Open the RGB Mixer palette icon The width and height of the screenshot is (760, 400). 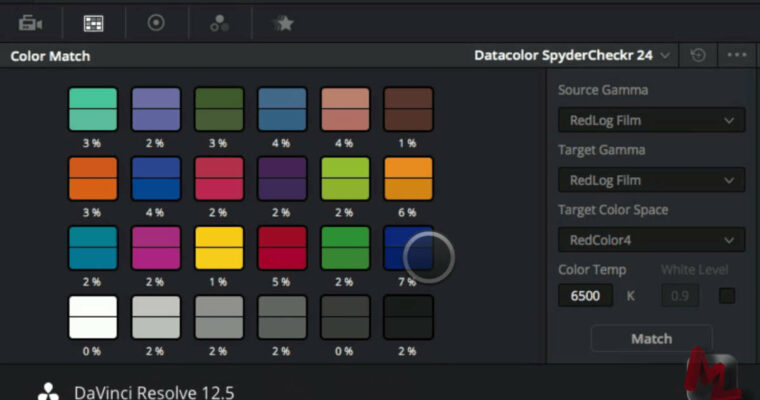[x=219, y=23]
